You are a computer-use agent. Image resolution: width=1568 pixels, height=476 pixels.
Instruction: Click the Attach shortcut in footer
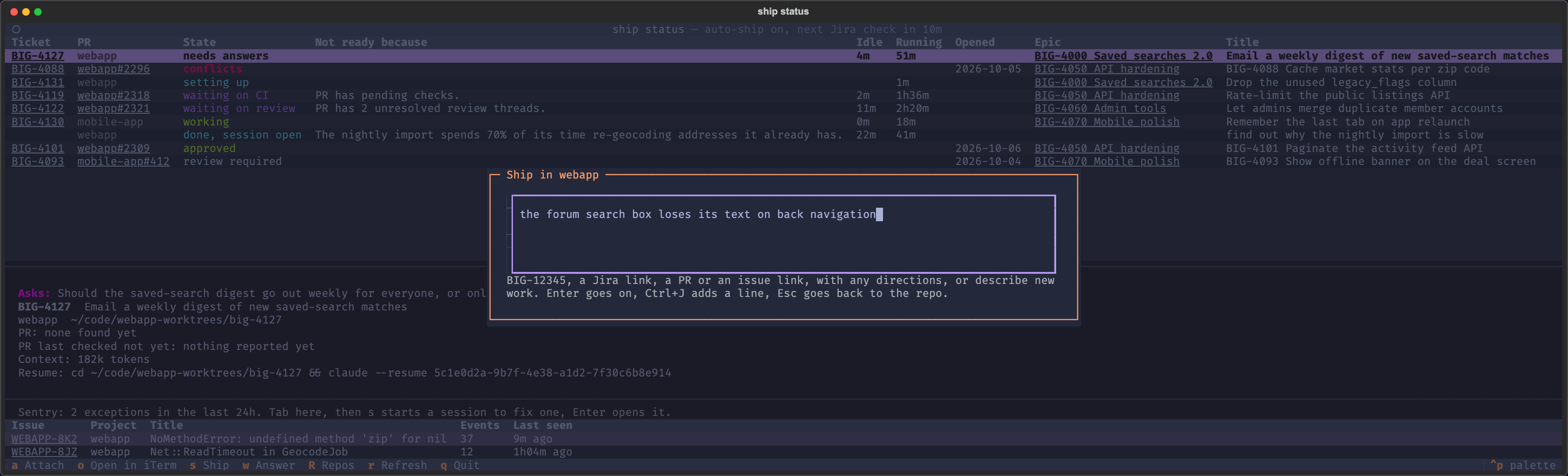(38, 466)
